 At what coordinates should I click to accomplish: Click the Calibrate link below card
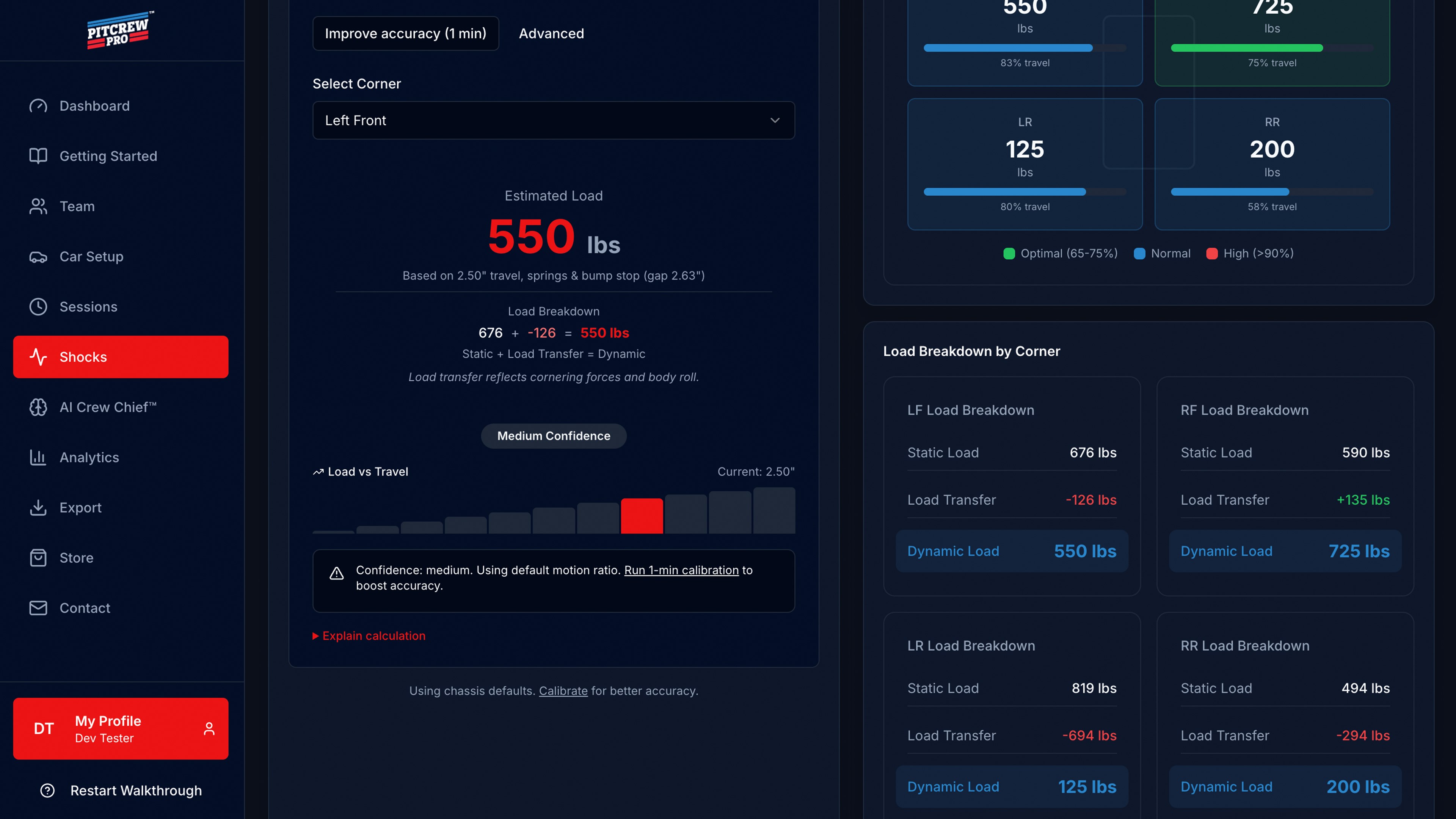coord(563,691)
